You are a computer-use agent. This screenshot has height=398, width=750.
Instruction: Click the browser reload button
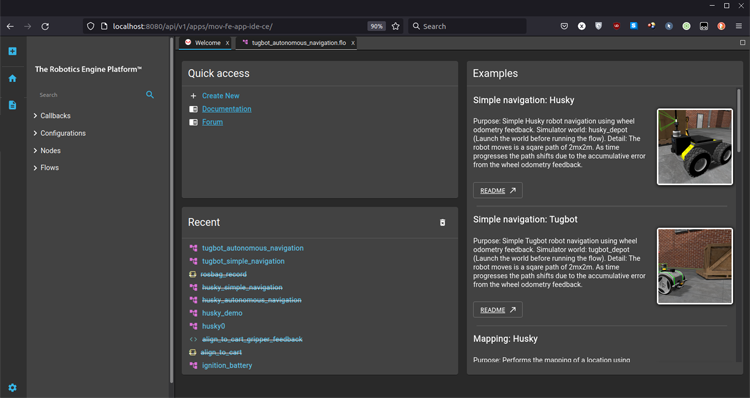(45, 26)
